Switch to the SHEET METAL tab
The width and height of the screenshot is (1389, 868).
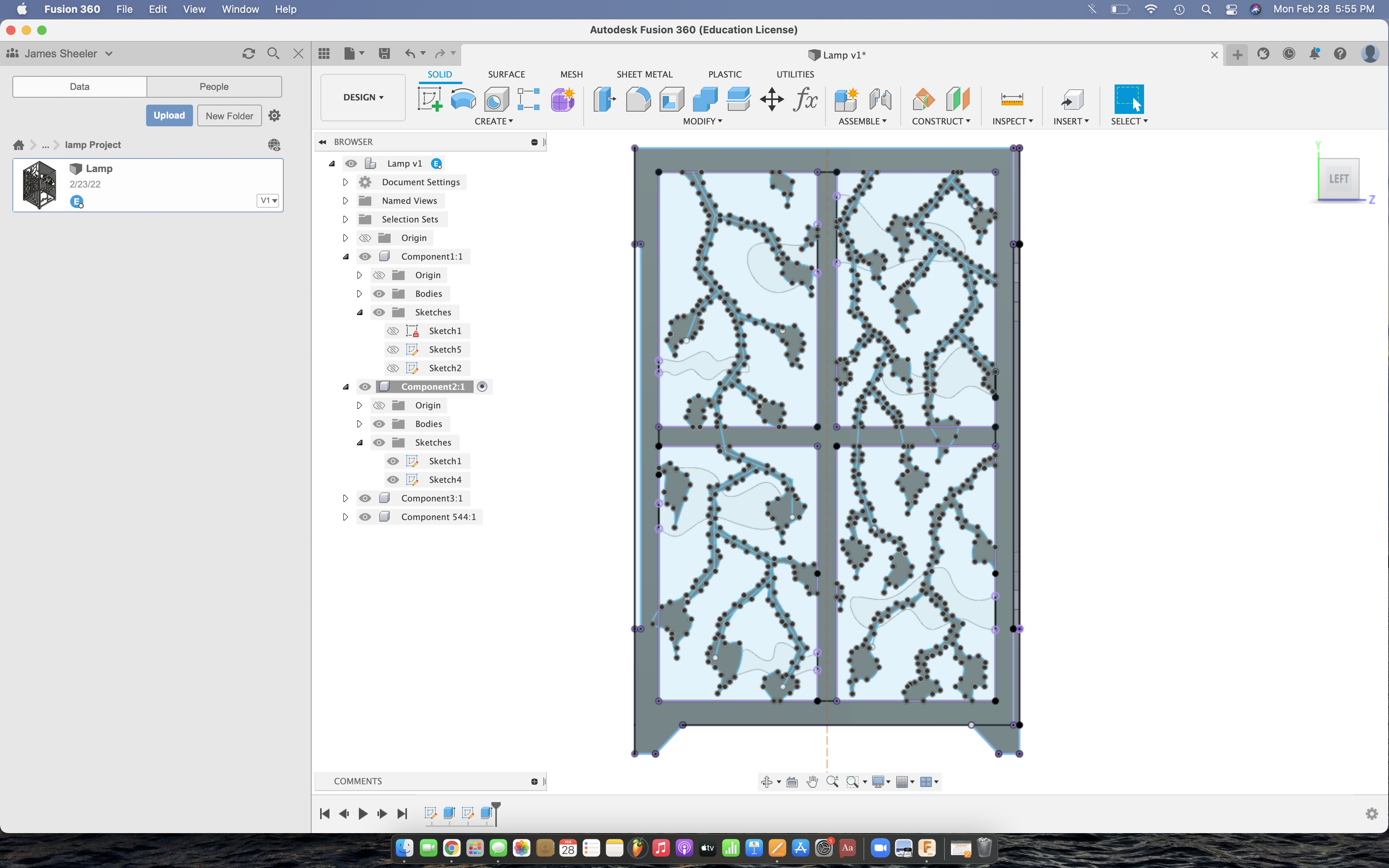[644, 74]
